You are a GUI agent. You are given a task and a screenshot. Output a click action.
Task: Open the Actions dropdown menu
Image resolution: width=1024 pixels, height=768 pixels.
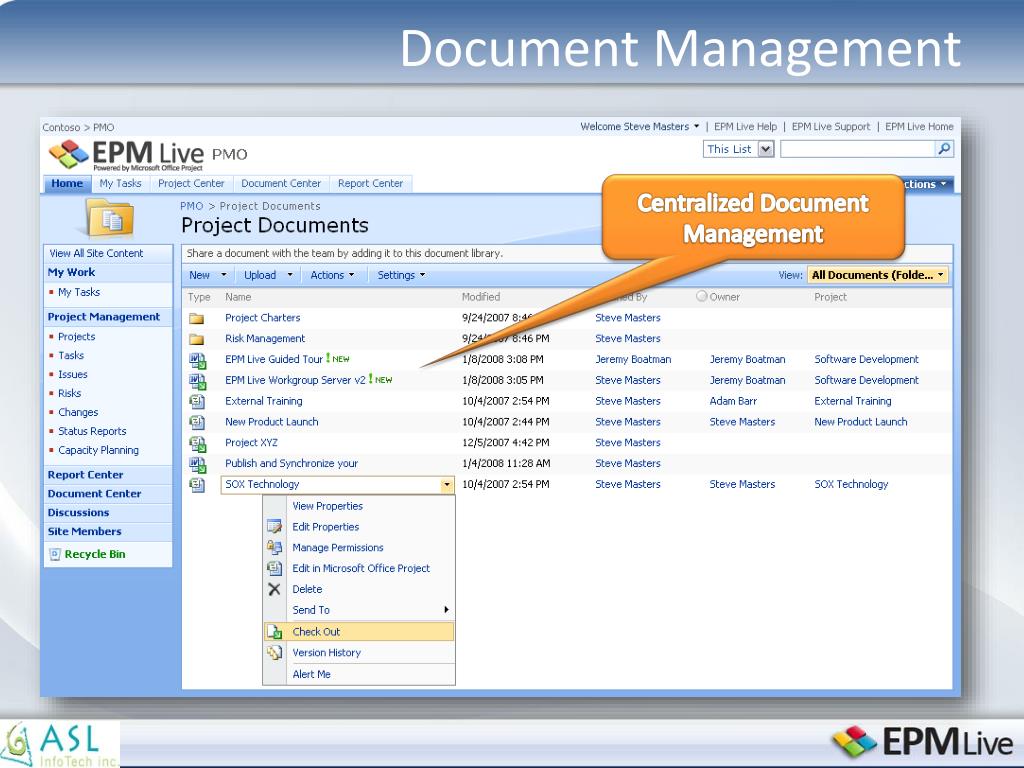(x=332, y=275)
